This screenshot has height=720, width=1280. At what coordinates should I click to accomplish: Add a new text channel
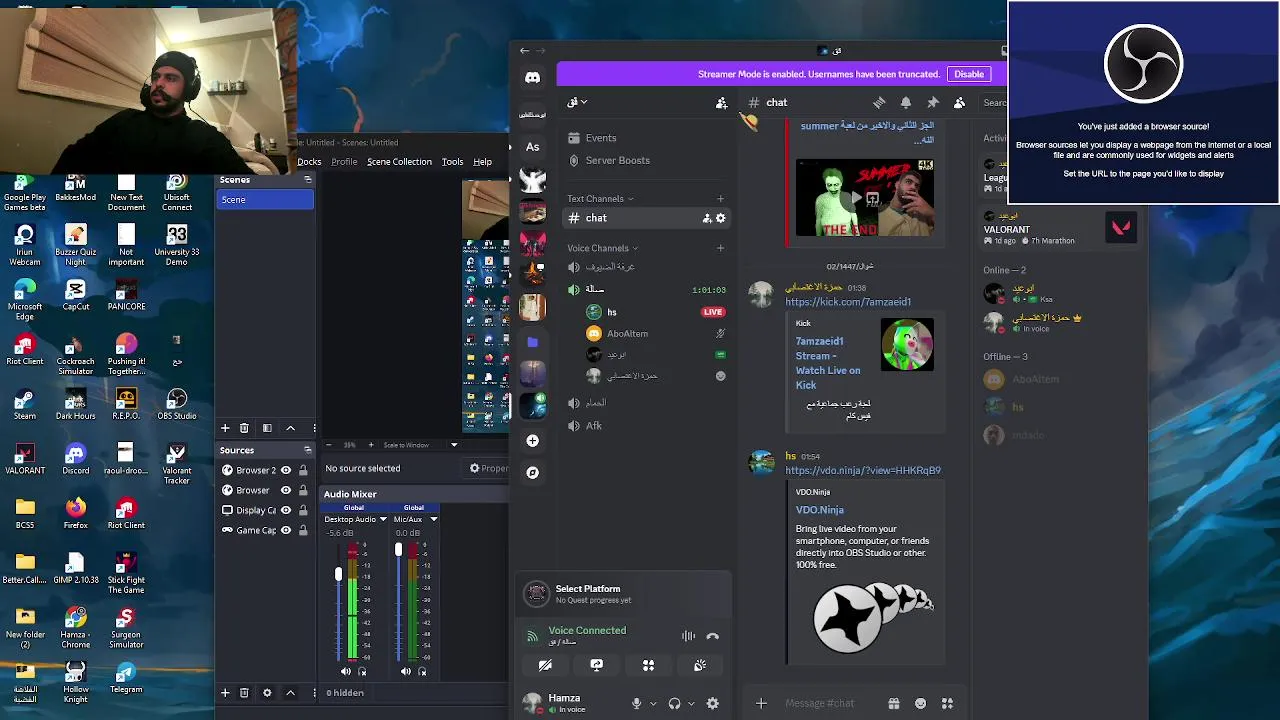(x=720, y=199)
